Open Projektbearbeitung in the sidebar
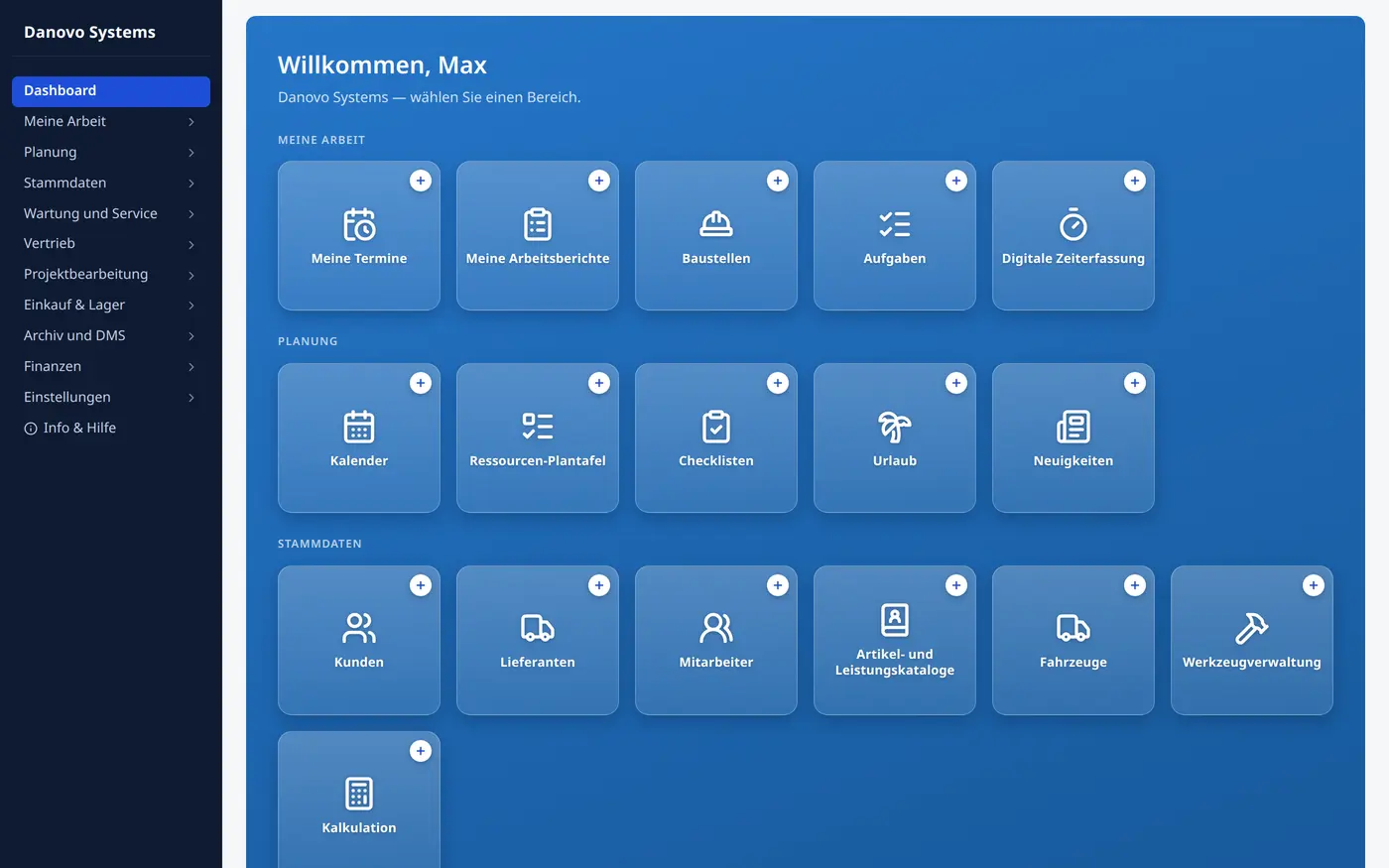This screenshot has width=1389, height=868. coord(111,275)
